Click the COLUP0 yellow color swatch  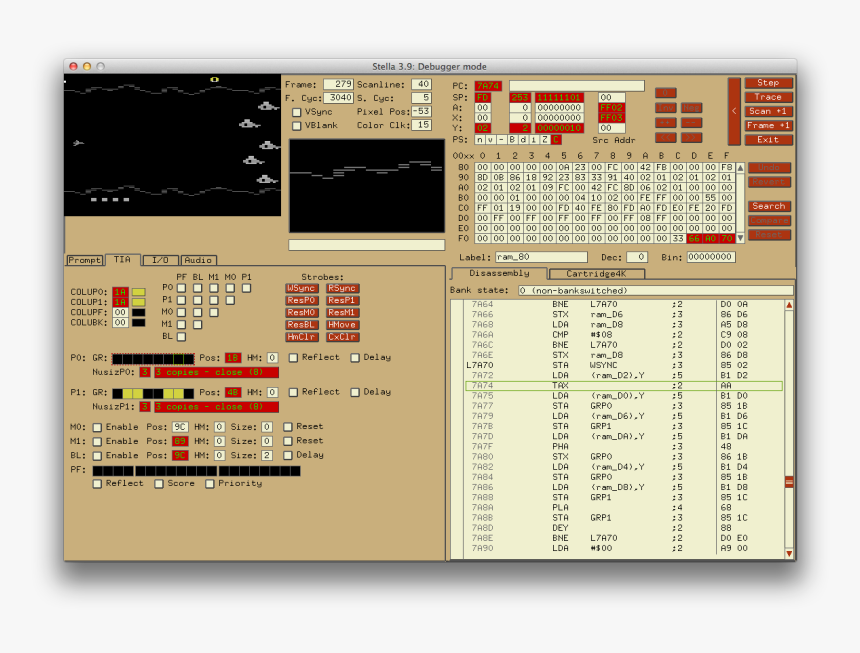point(138,292)
